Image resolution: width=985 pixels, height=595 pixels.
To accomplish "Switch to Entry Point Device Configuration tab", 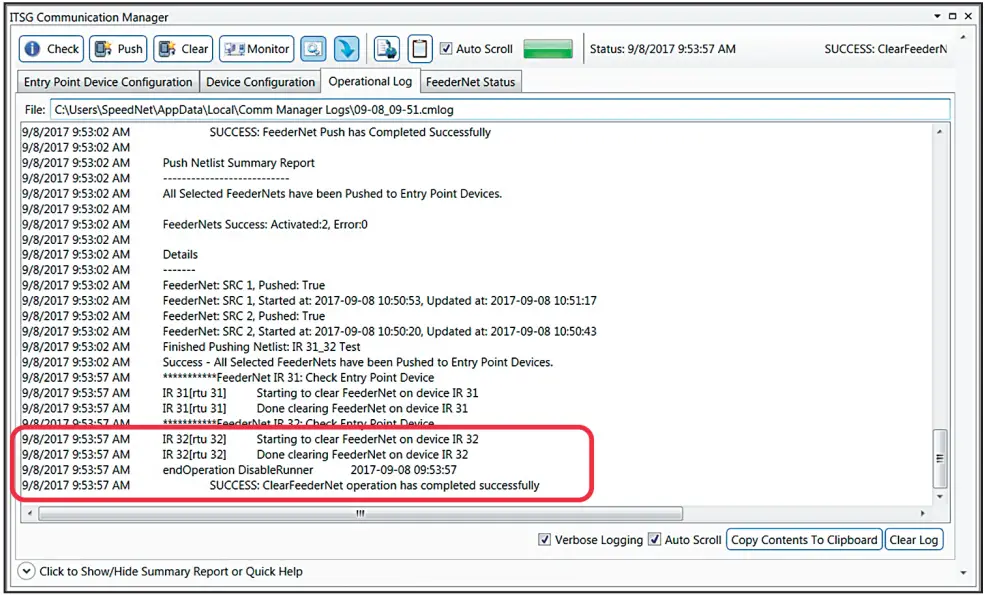I will click(x=108, y=82).
